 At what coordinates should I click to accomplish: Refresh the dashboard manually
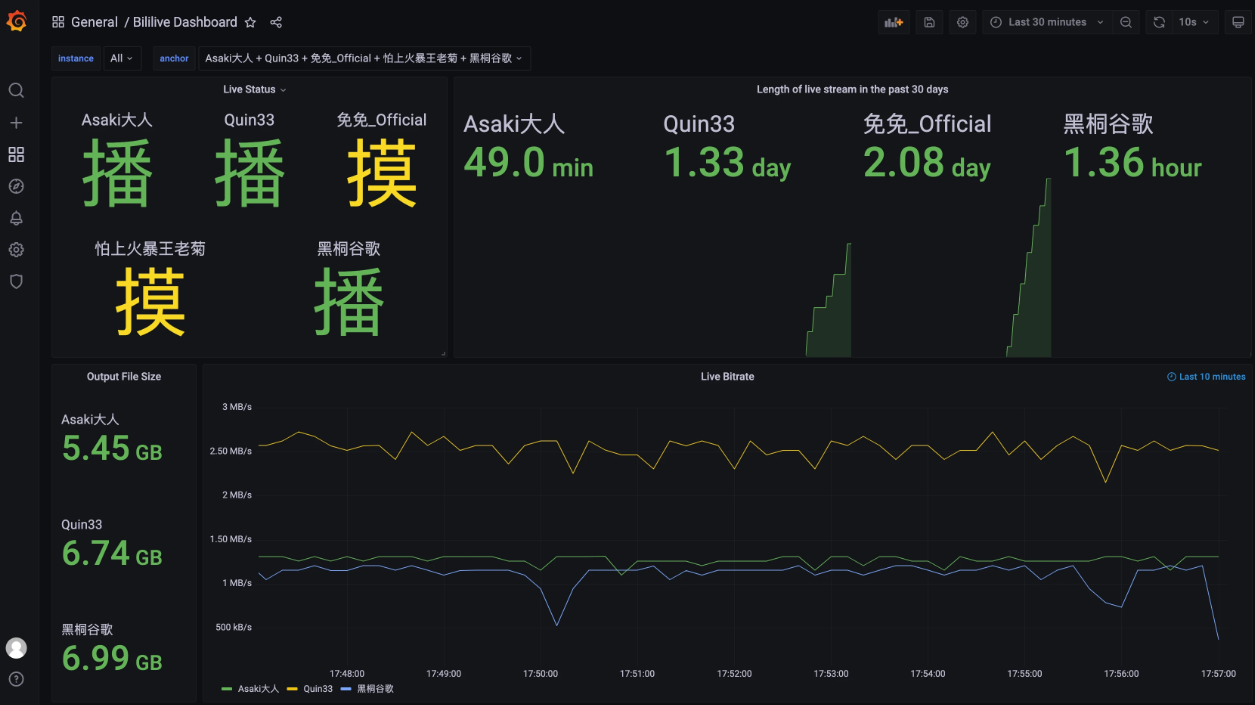[1158, 21]
